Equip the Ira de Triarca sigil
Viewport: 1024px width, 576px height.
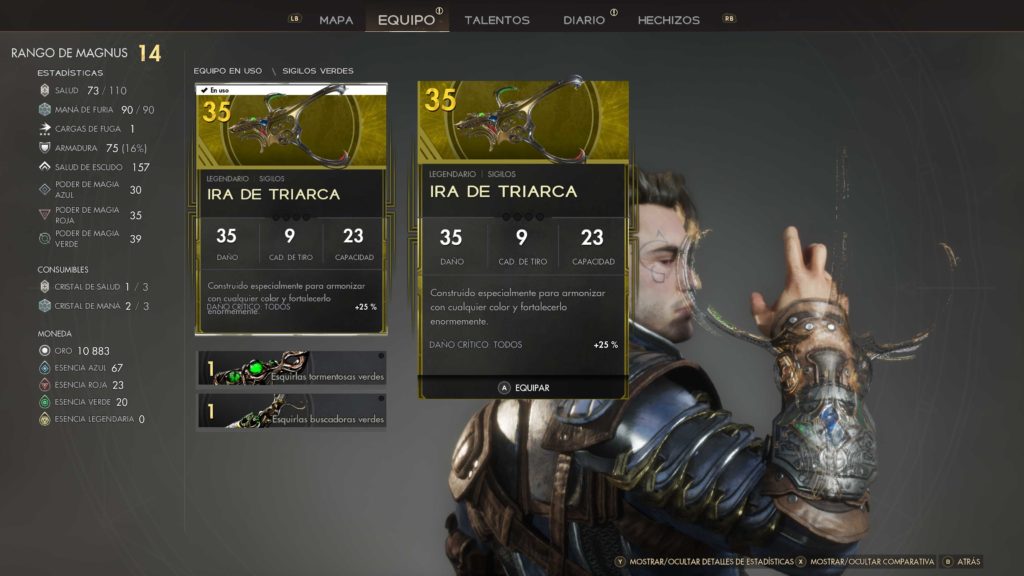click(x=523, y=387)
